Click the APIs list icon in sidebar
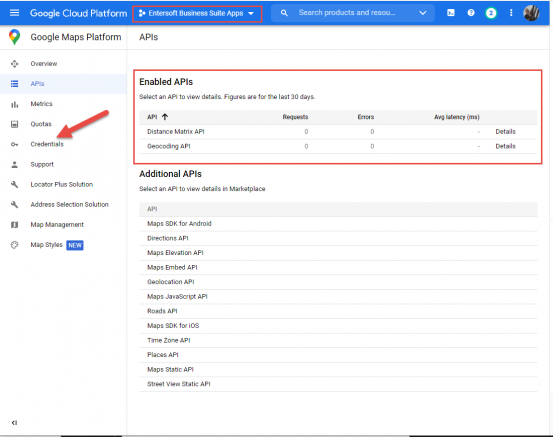 [x=14, y=84]
